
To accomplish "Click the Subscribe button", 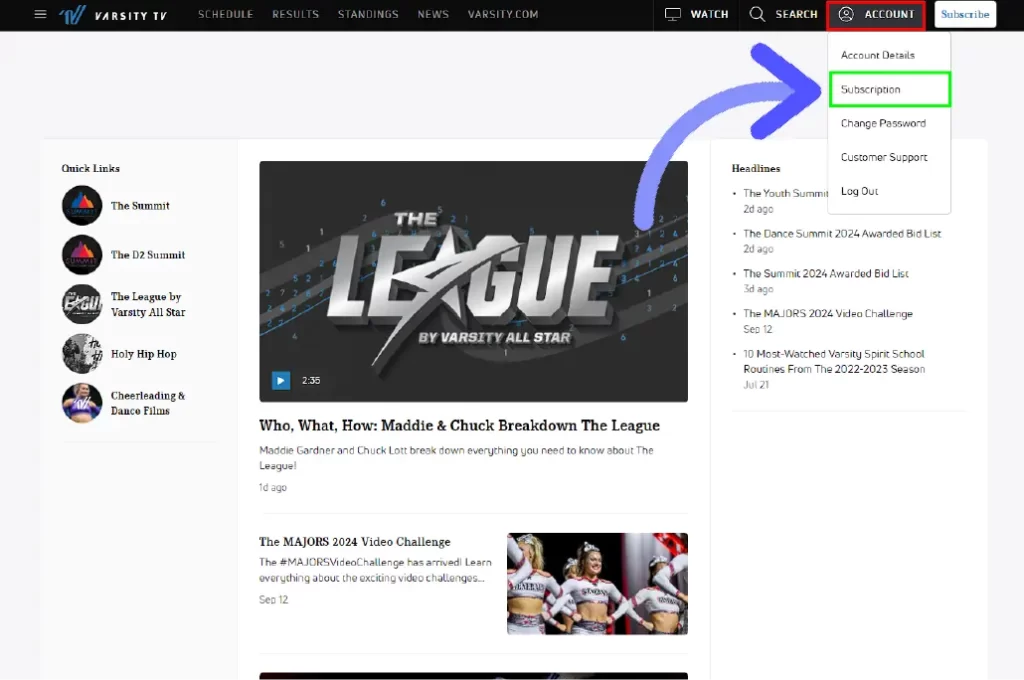I will [x=965, y=14].
